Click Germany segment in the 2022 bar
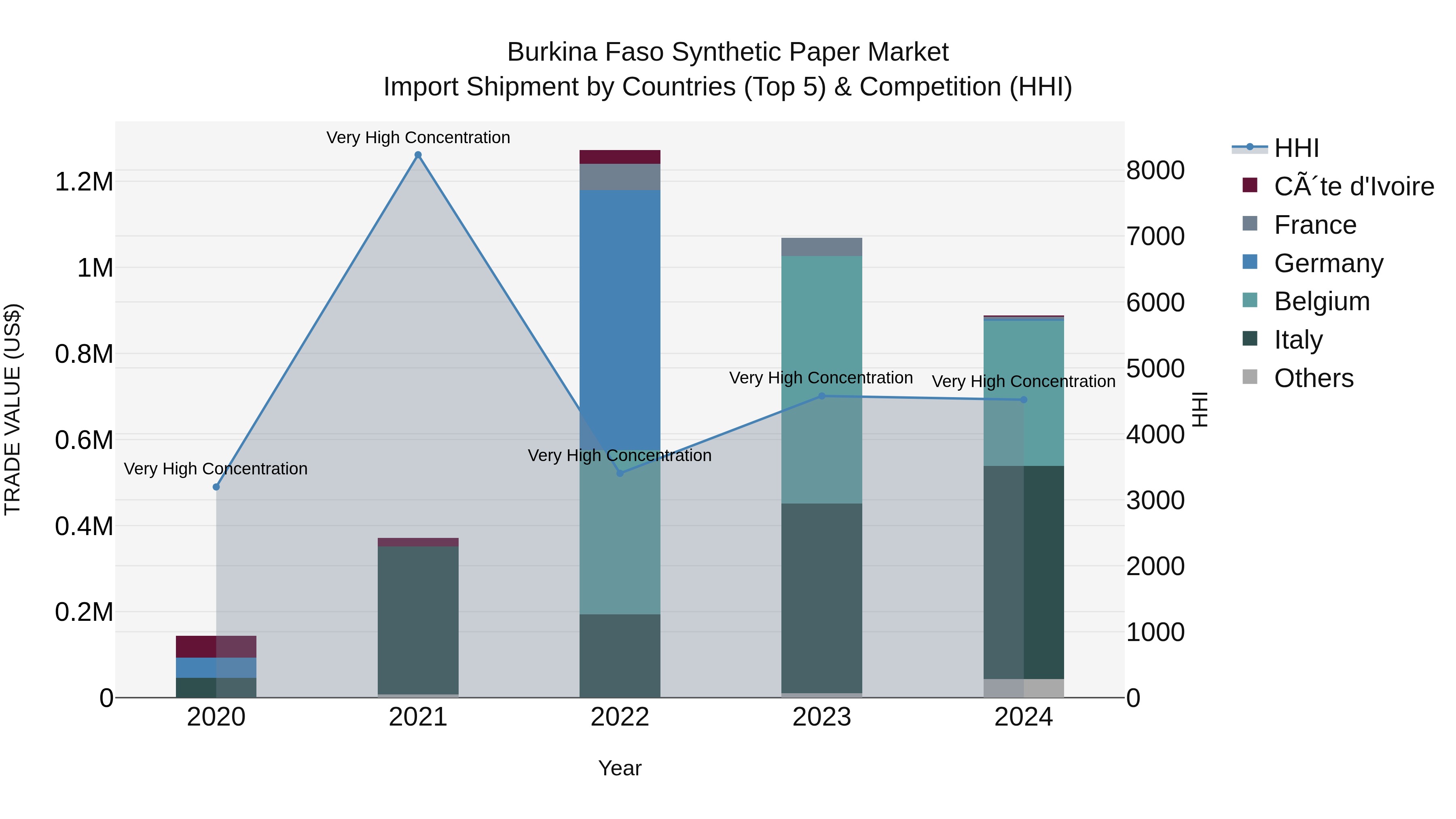Image resolution: width=1456 pixels, height=819 pixels. pyautogui.click(x=620, y=320)
